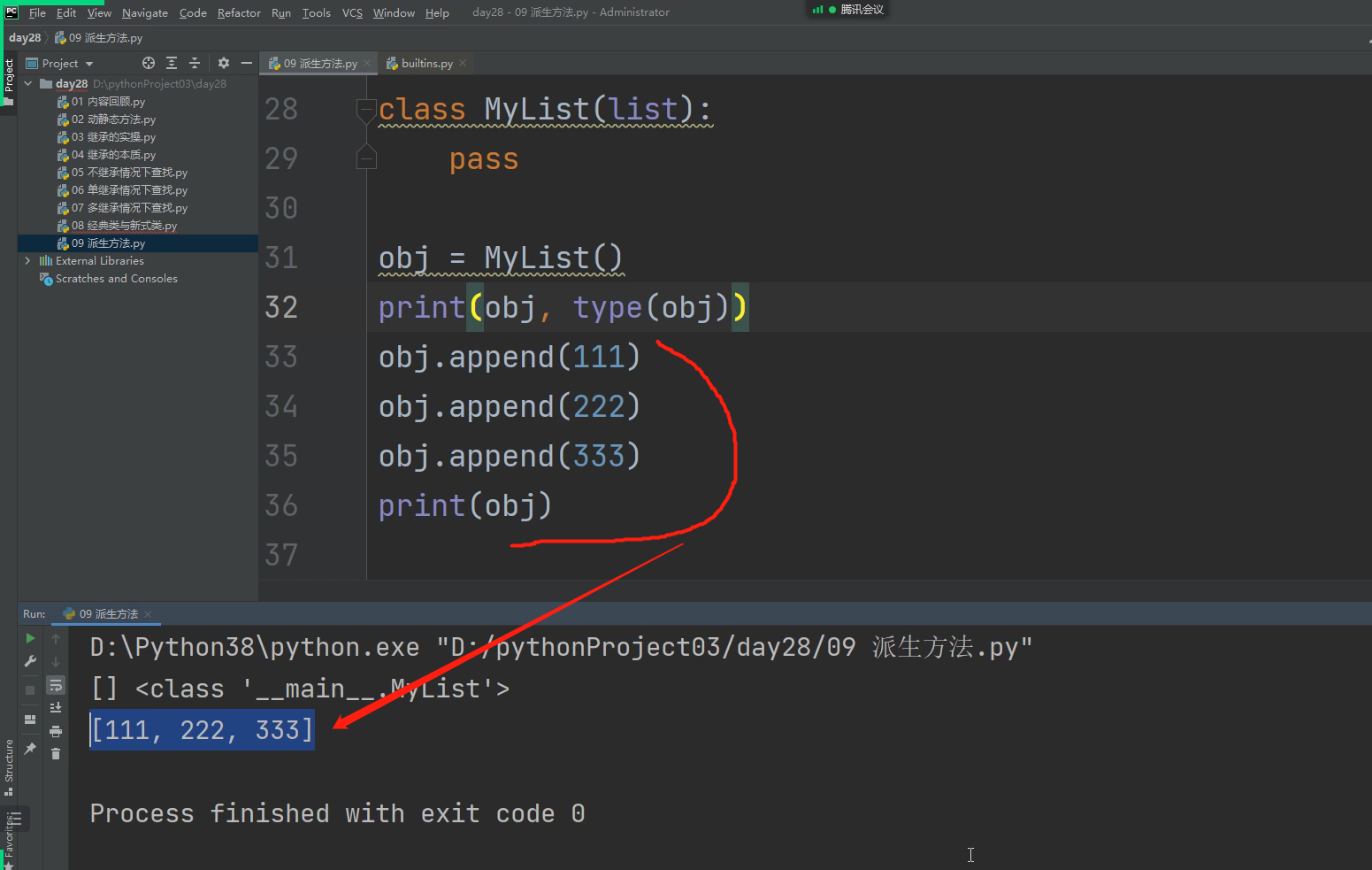Click the Print icon in Run console
1372x870 pixels.
pyautogui.click(x=56, y=731)
